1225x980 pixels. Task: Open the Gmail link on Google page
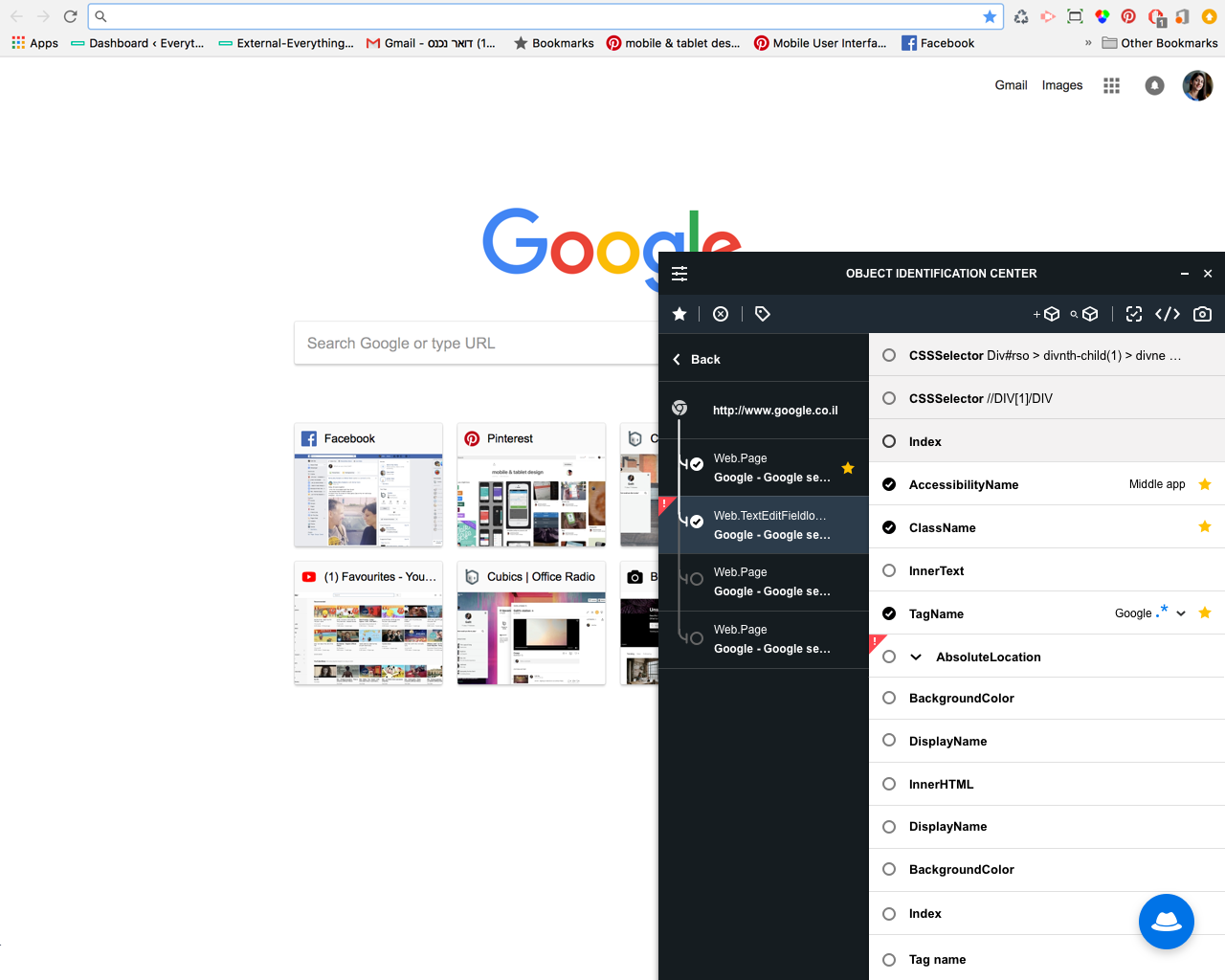pos(1011,85)
